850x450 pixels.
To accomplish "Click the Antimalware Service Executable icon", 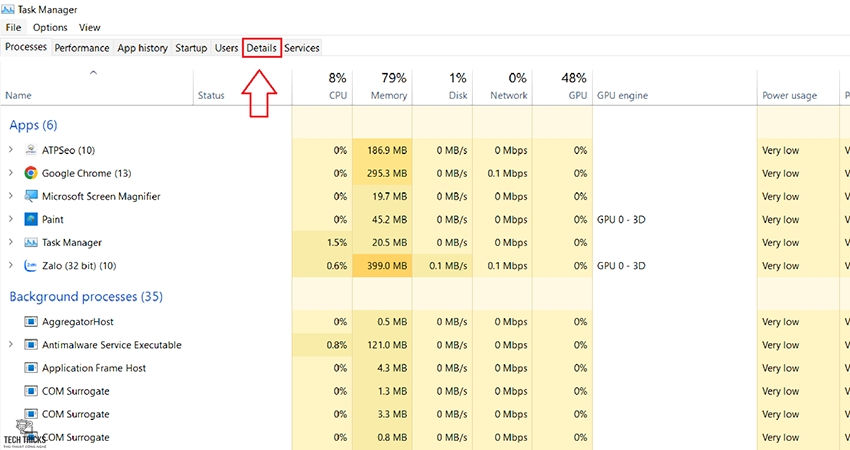I will (x=31, y=345).
